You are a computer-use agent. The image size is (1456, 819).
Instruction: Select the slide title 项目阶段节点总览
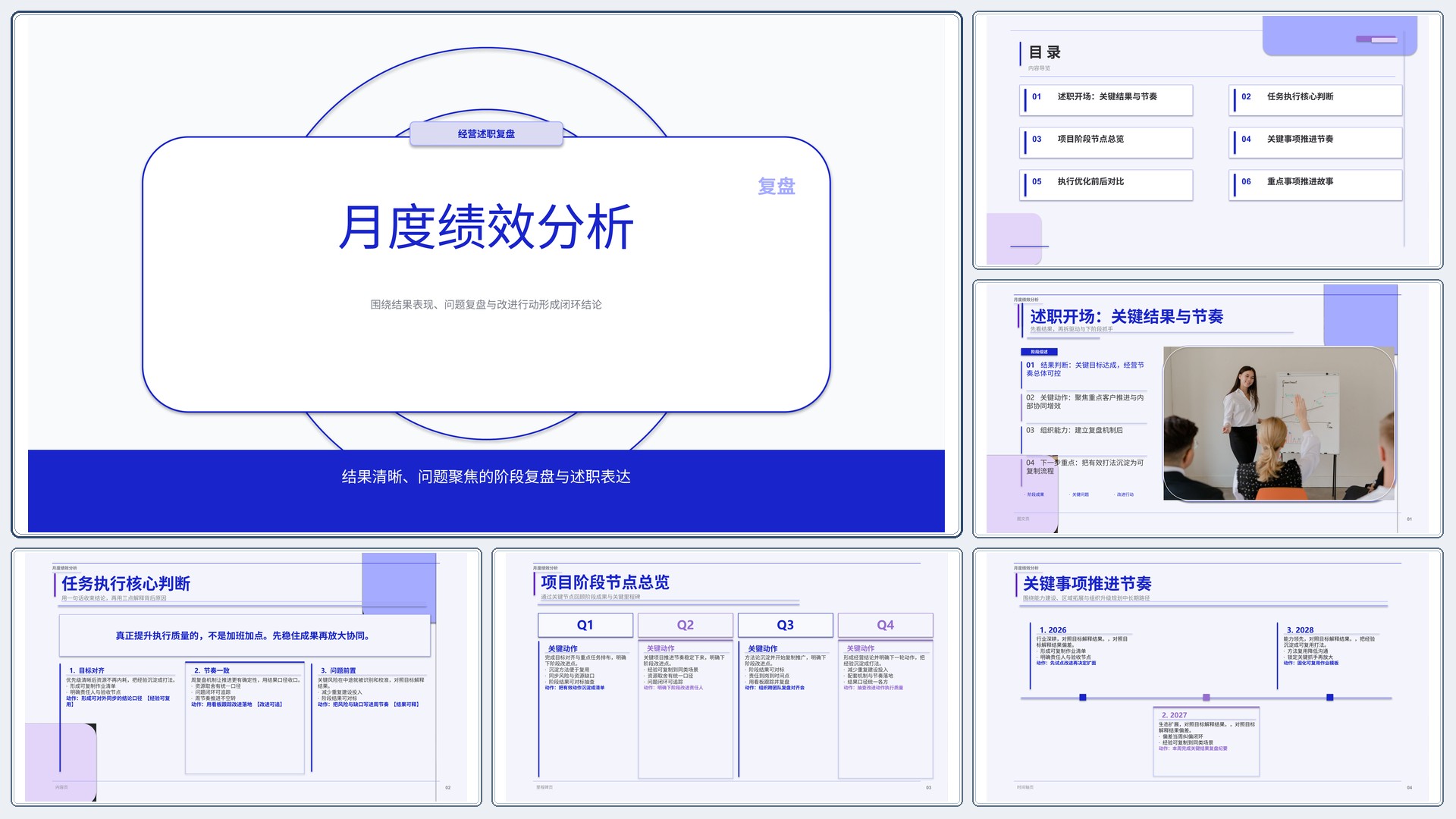(x=605, y=582)
